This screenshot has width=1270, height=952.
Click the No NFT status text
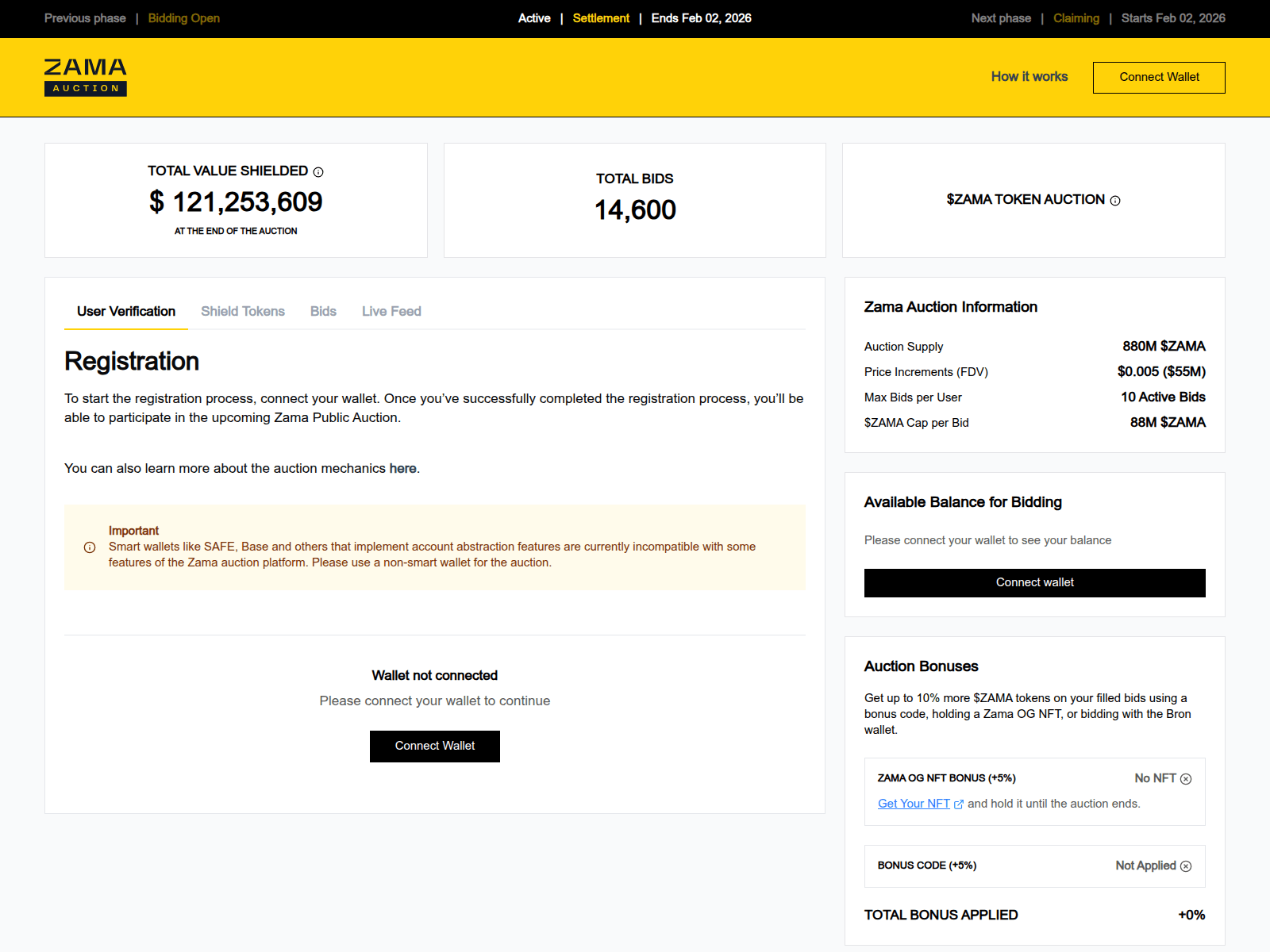(x=1155, y=778)
